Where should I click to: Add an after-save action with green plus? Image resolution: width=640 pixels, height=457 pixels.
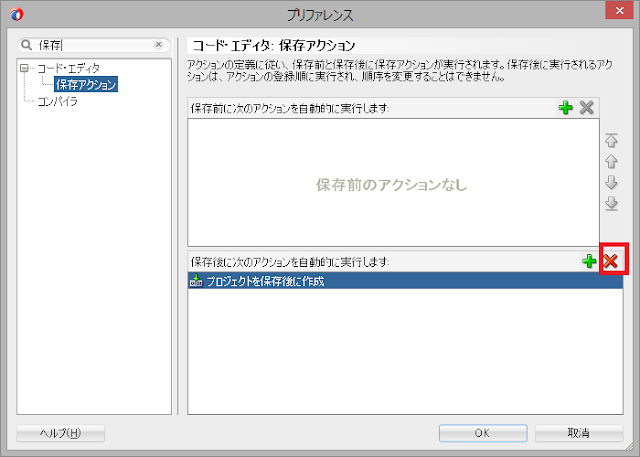pos(589,261)
